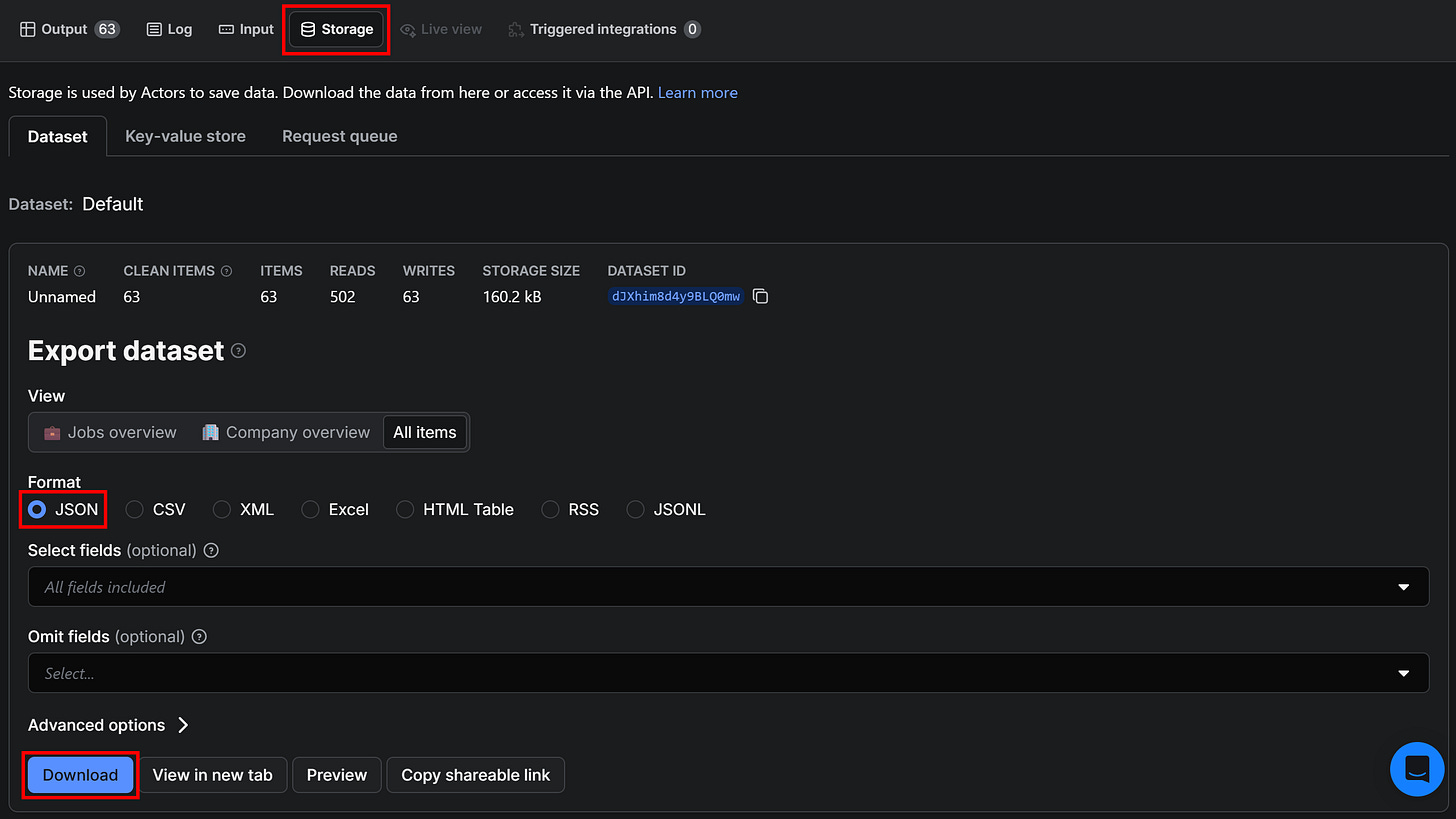Show help icon next to NAME column
Viewport: 1456px width, 819px height.
click(80, 271)
